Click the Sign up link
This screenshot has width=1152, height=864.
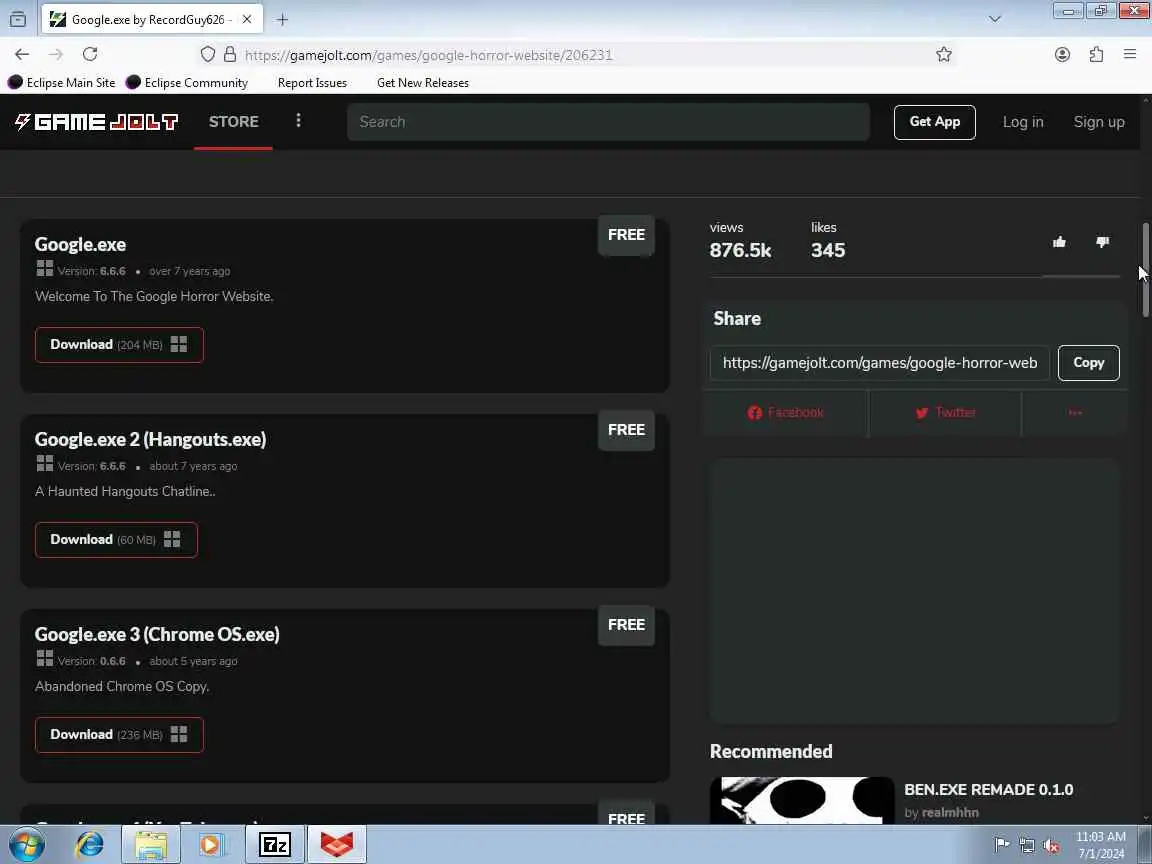(x=1098, y=122)
